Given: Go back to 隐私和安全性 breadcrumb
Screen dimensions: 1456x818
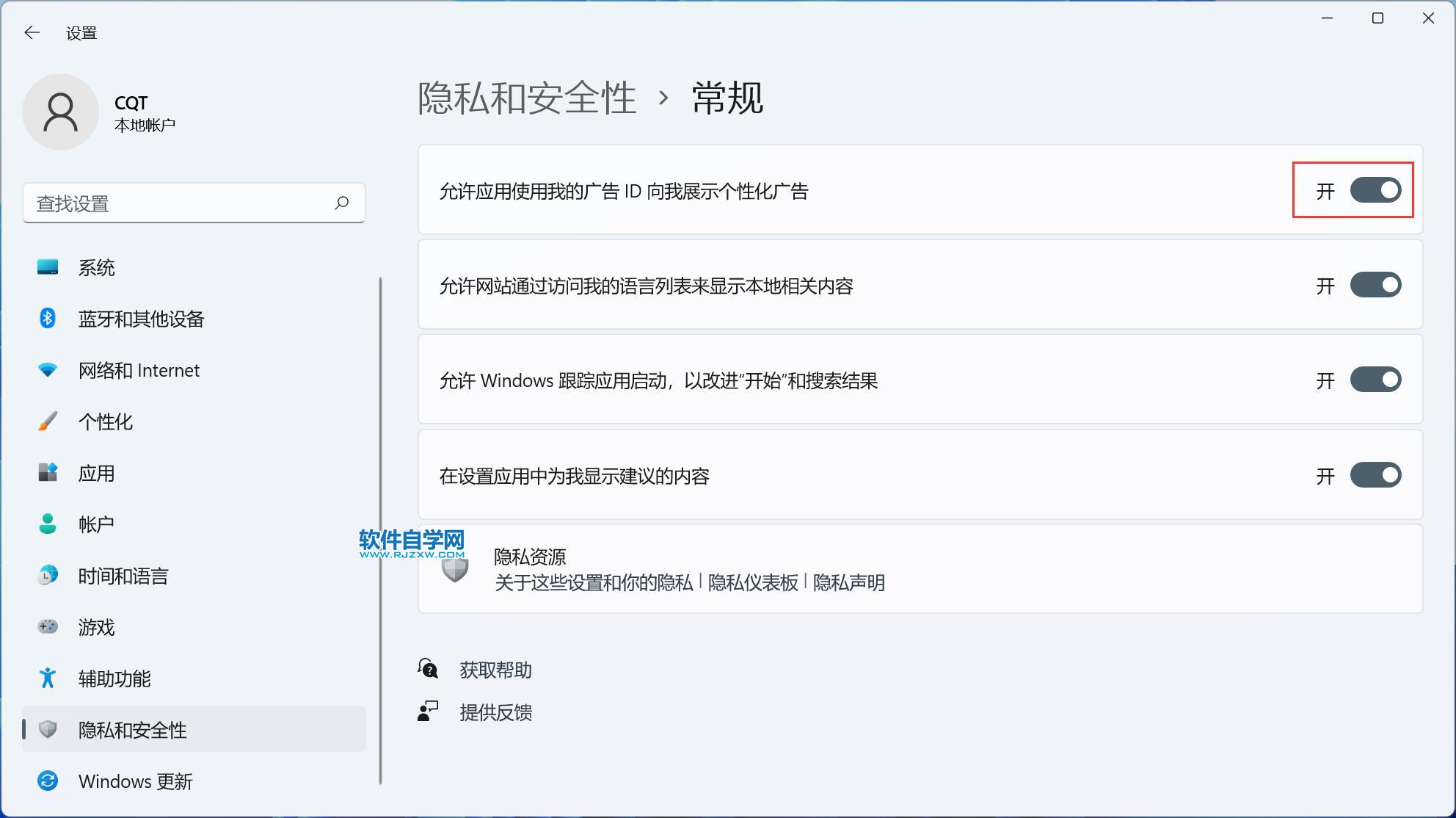Looking at the screenshot, I should tap(526, 98).
